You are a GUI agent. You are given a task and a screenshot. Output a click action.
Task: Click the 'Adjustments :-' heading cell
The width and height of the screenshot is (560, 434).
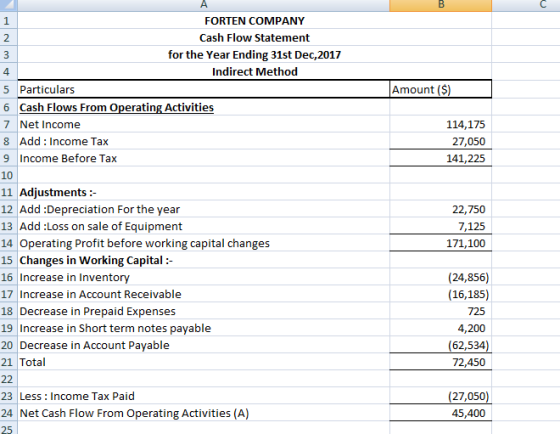pos(204,192)
